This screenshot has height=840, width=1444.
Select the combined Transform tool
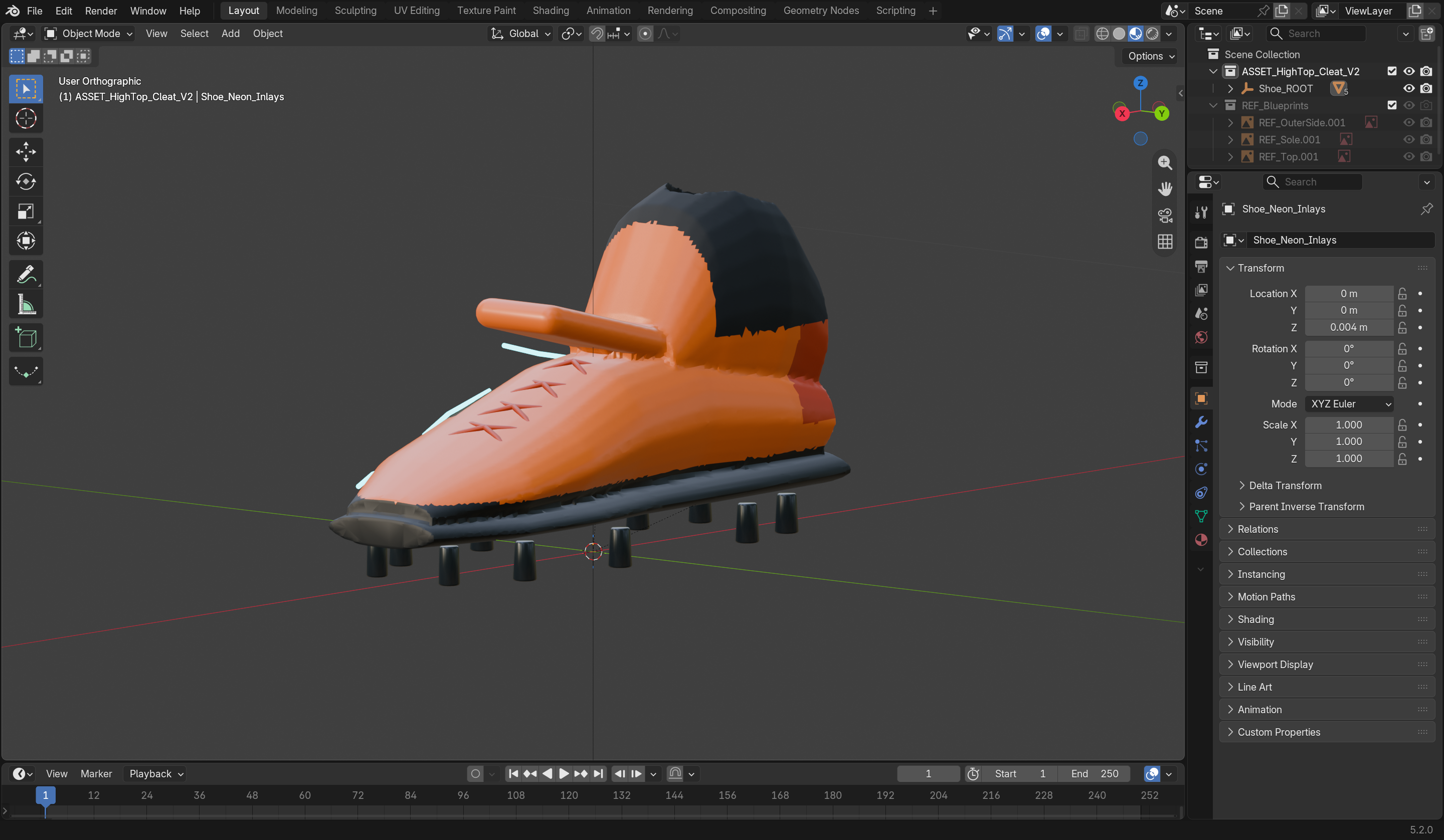click(26, 241)
